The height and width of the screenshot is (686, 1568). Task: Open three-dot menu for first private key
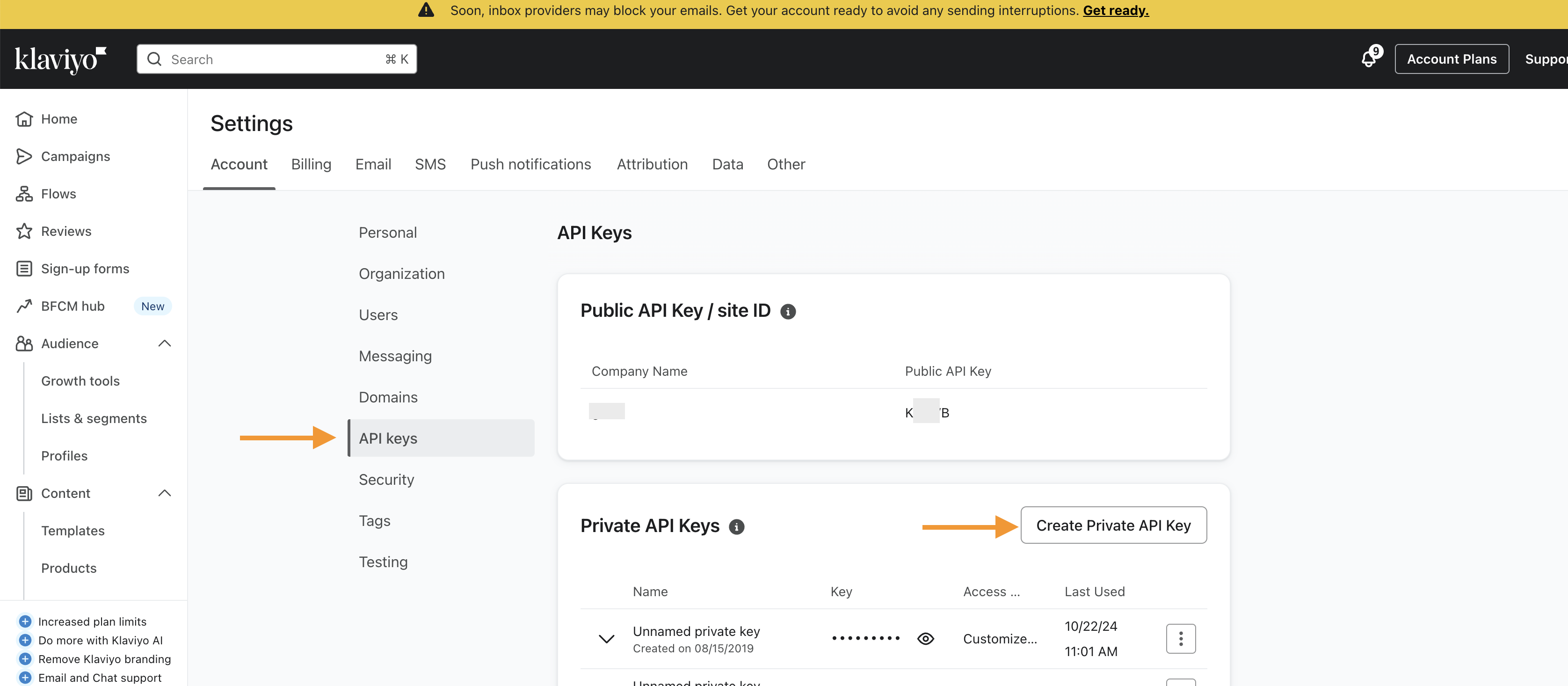point(1180,639)
